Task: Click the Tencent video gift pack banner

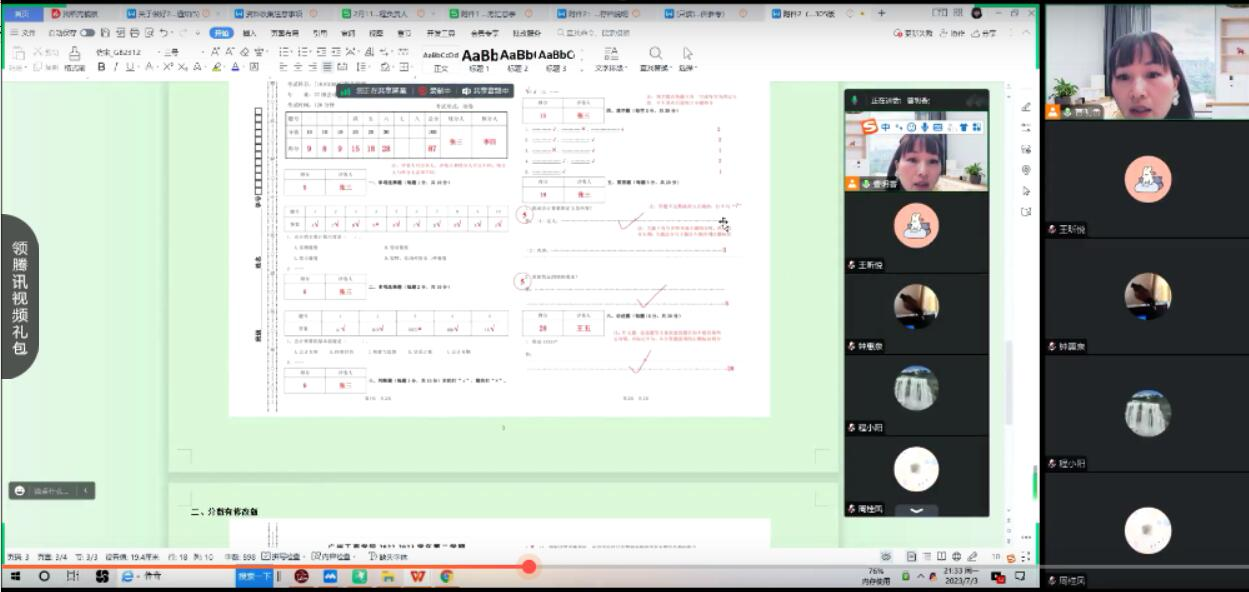Action: 20,296
